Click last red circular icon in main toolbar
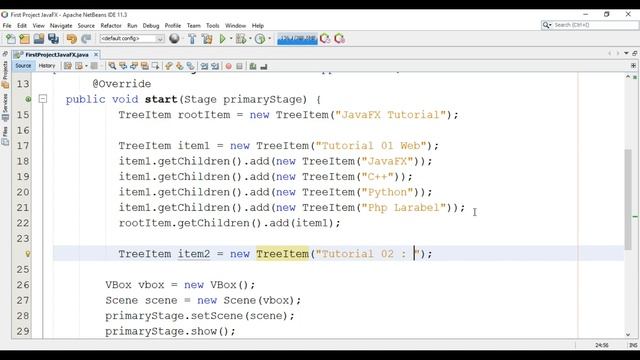Screen dimensions: 640x360 tap(340, 39)
